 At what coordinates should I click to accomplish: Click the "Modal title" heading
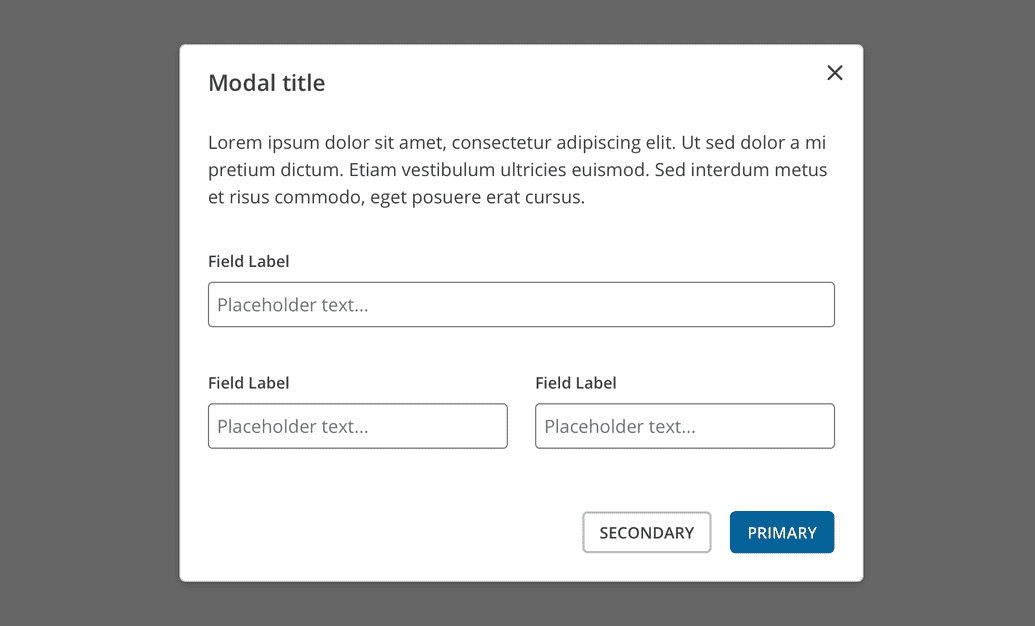266,83
